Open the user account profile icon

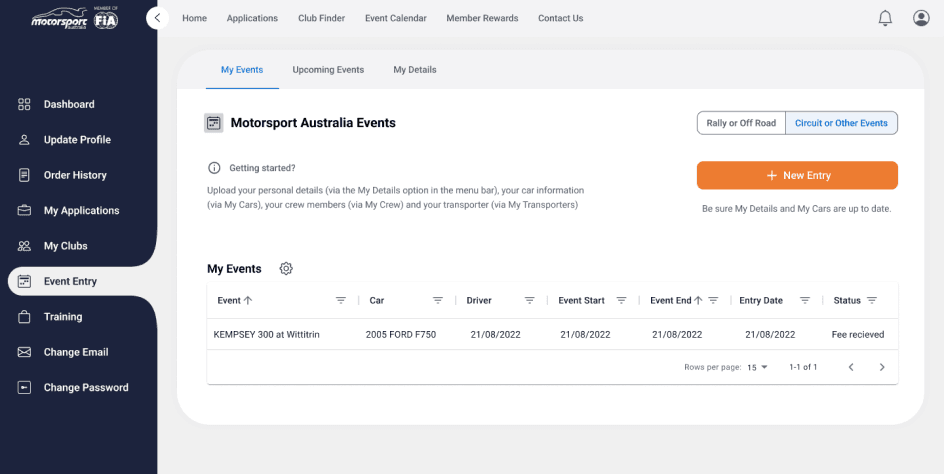pyautogui.click(x=921, y=18)
